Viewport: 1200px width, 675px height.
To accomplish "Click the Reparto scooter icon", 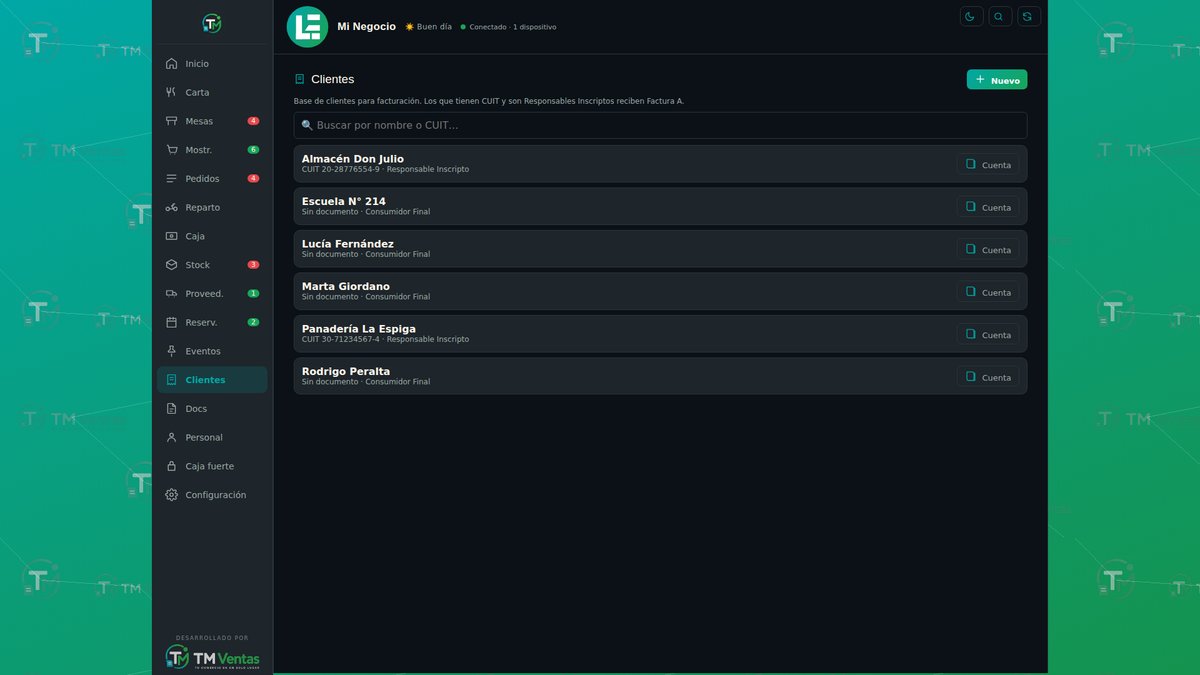I will tap(172, 208).
